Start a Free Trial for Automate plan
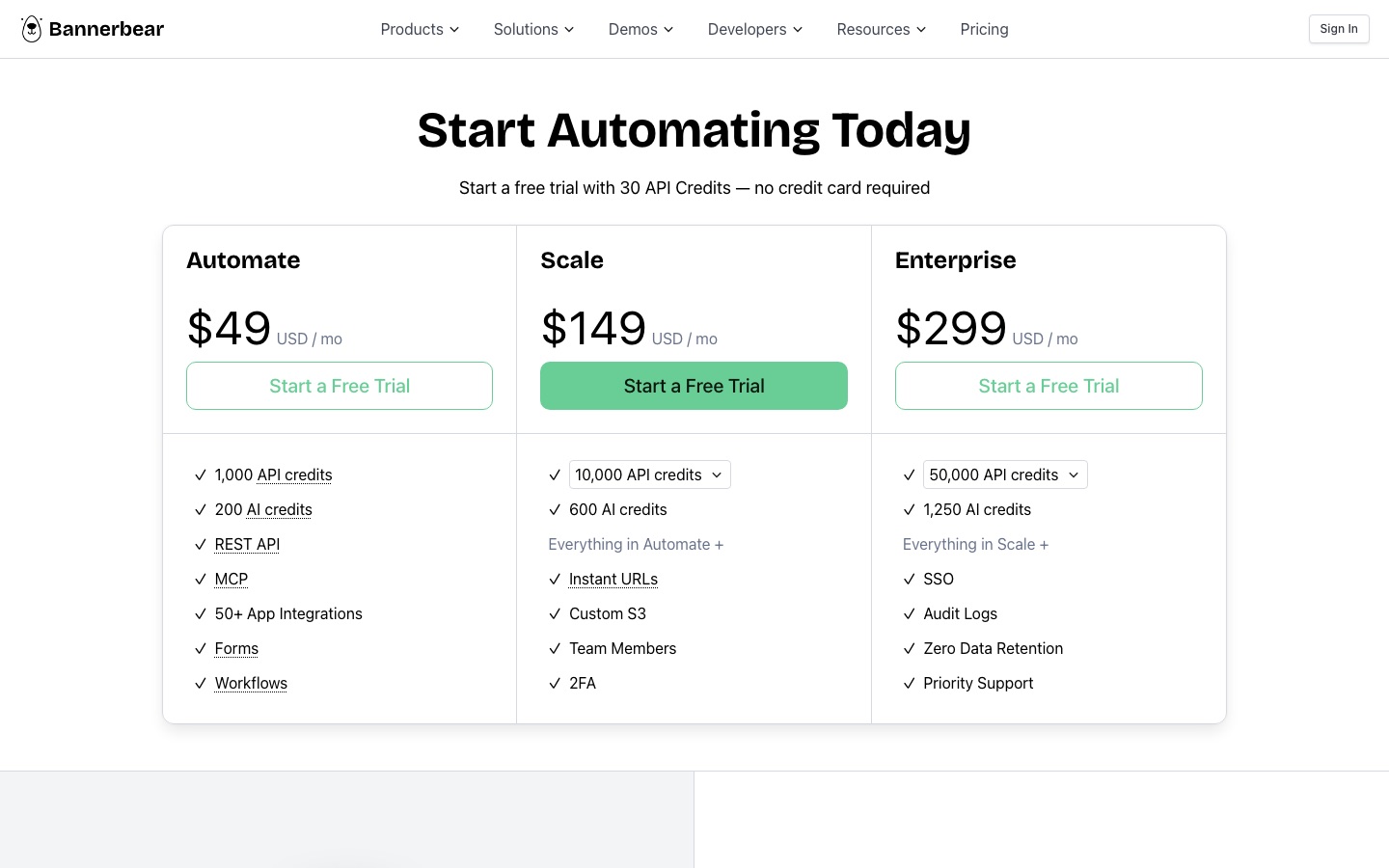The height and width of the screenshot is (868, 1389). click(340, 386)
